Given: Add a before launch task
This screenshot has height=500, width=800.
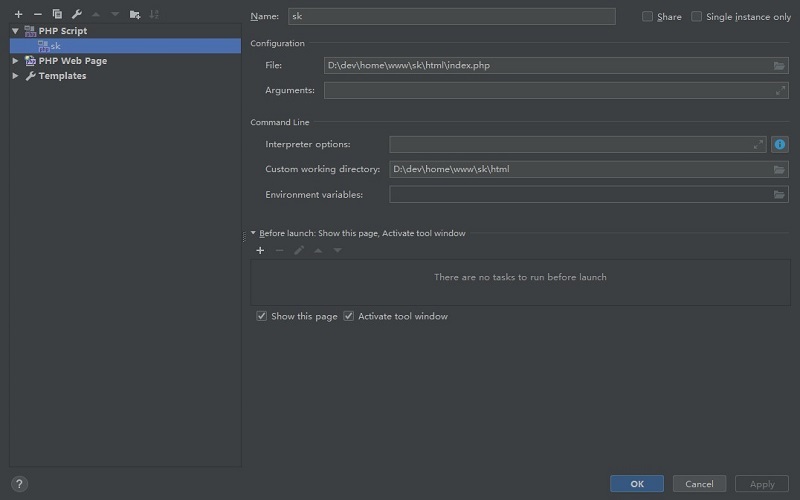Looking at the screenshot, I should point(260,250).
